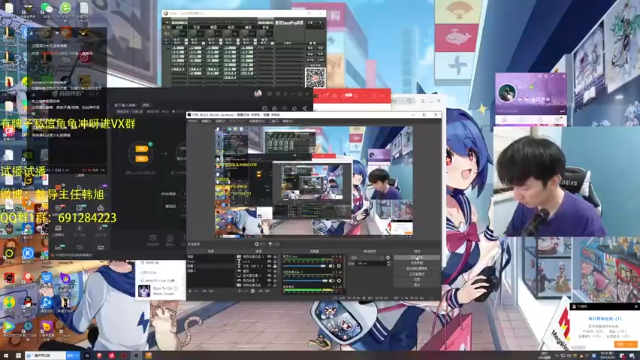This screenshot has width=640, height=360.
Task: Open transition properties gear beside transition dropdown
Action: 388,258
